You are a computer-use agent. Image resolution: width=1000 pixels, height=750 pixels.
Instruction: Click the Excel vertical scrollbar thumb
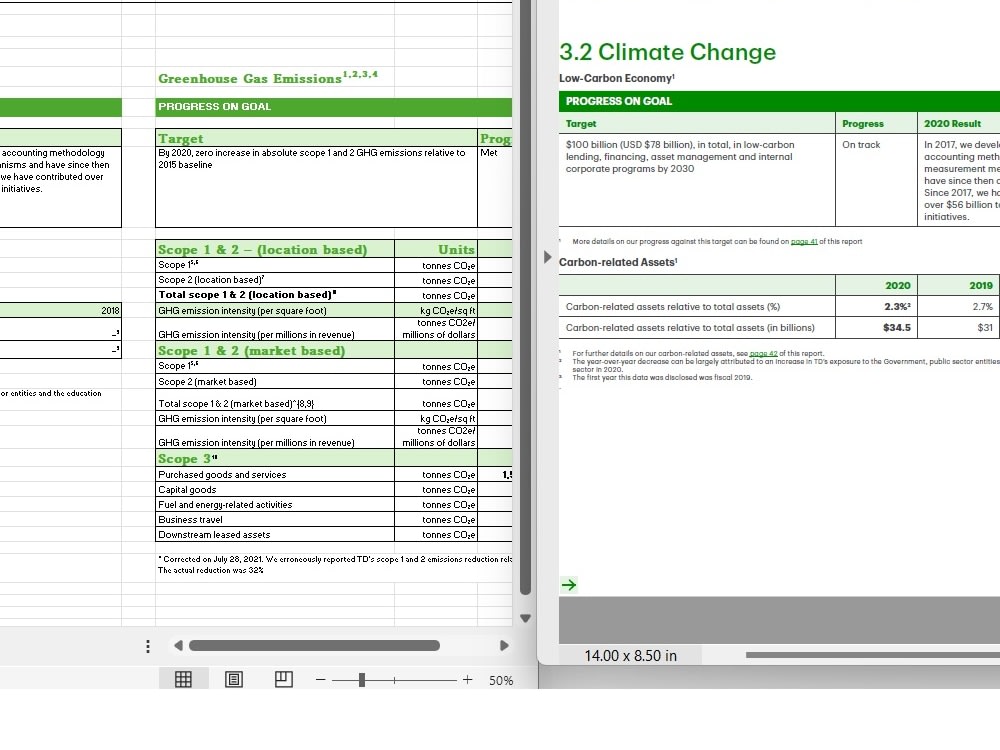tap(526, 297)
